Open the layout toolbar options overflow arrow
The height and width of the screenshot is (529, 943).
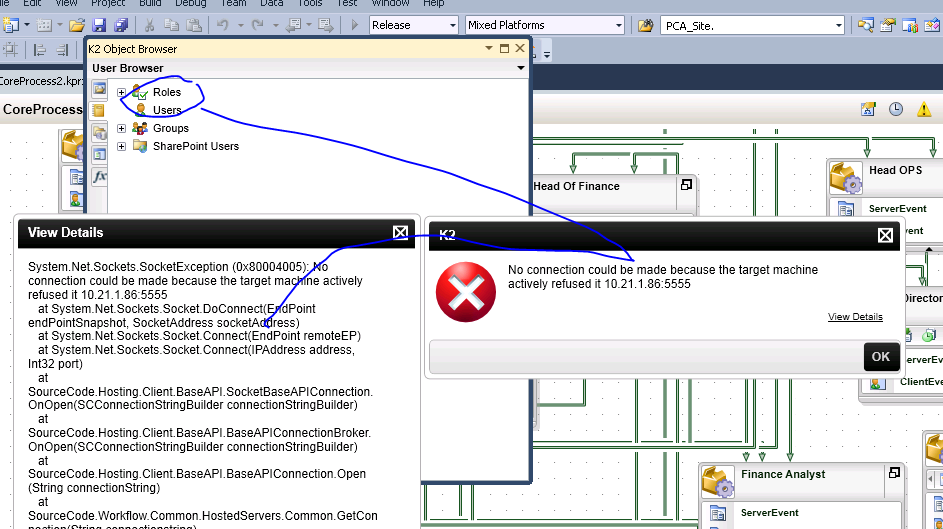[547, 53]
